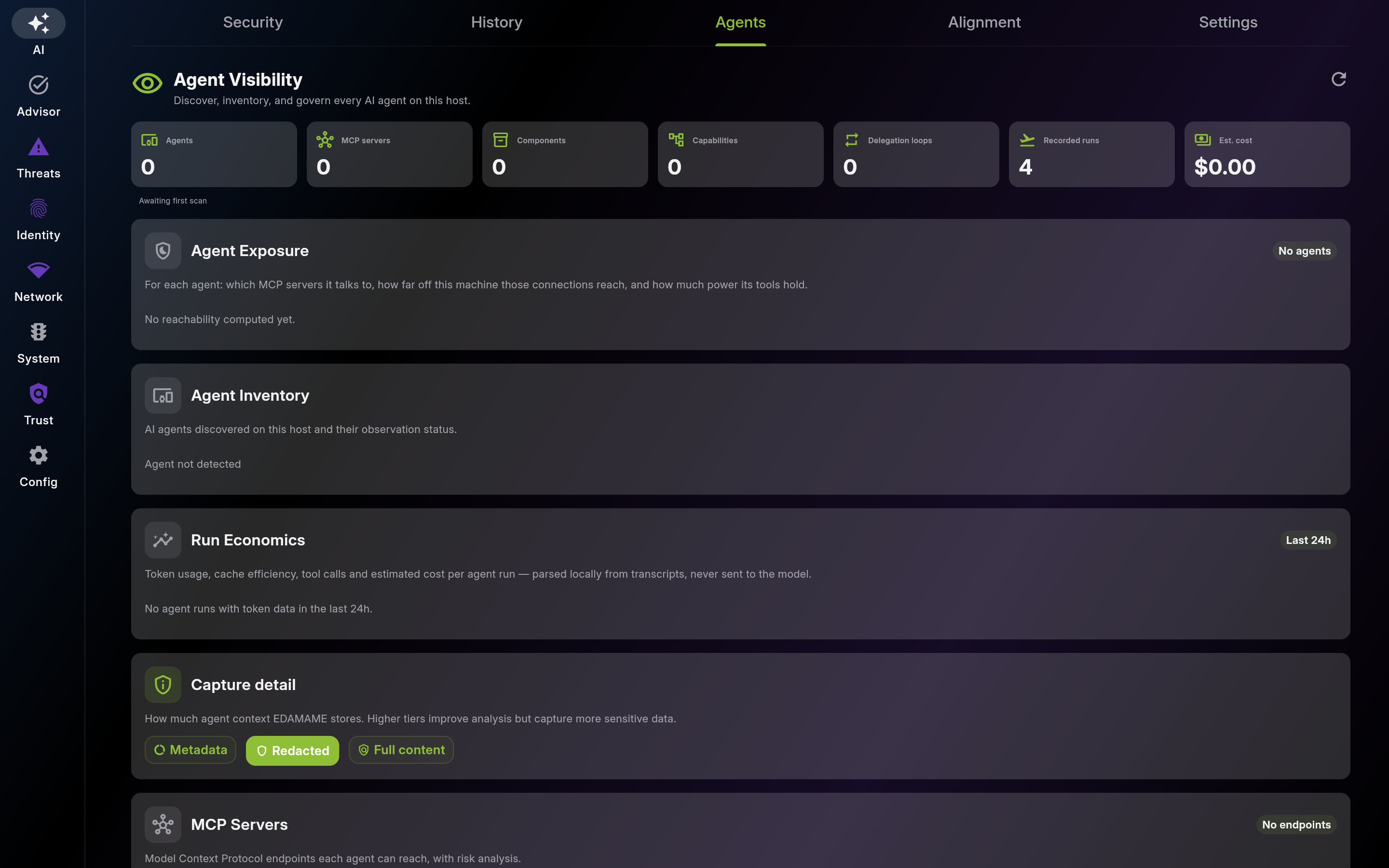
Task: Switch to the Security tab
Action: [253, 22]
